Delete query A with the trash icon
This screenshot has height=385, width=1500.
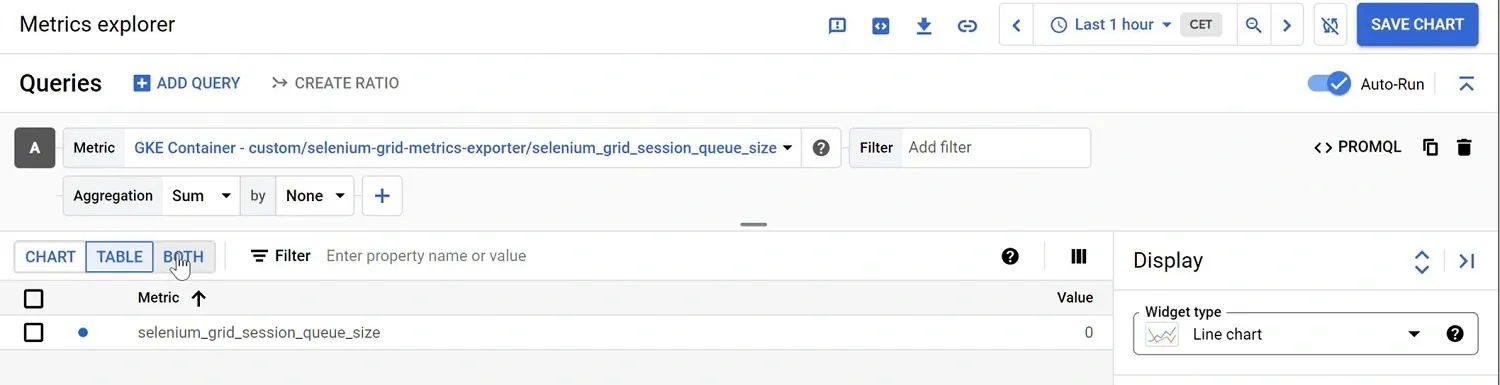point(1464,148)
